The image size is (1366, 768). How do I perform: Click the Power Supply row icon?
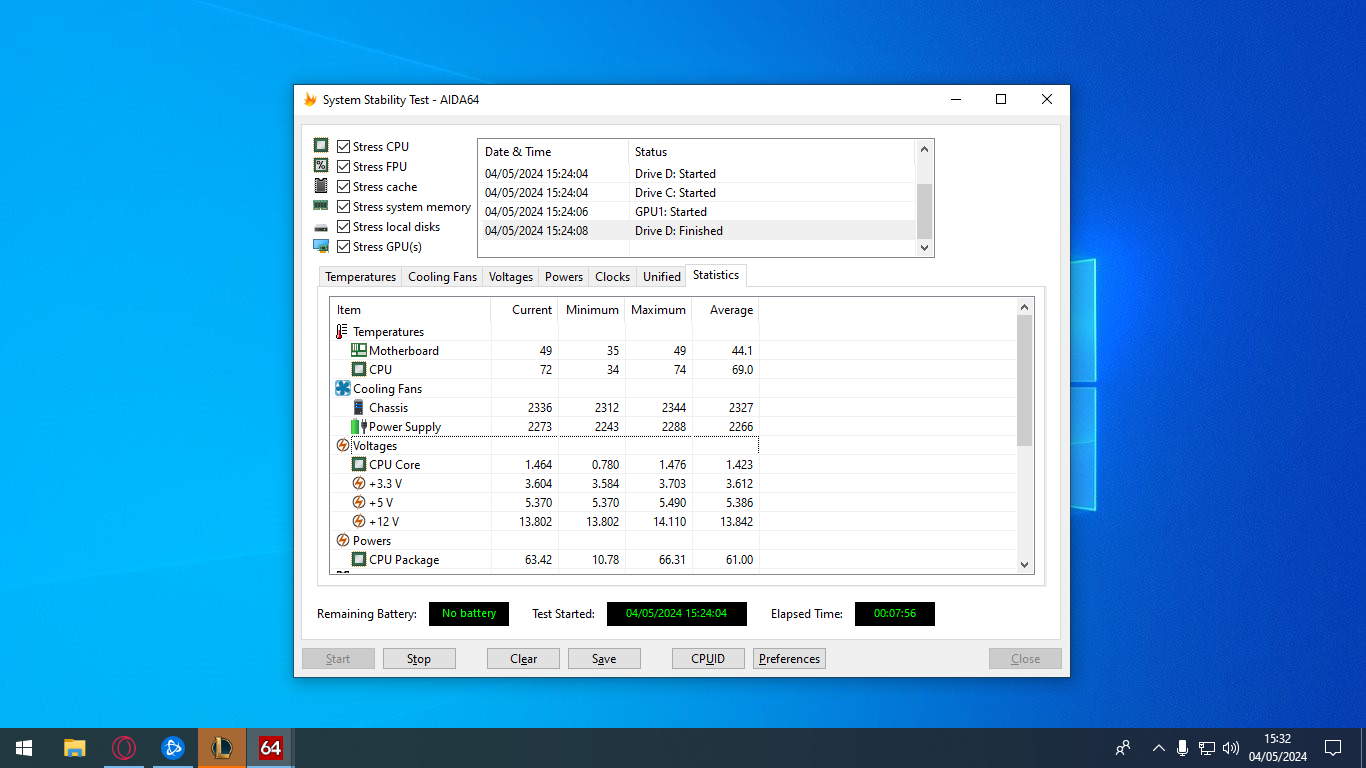[359, 426]
